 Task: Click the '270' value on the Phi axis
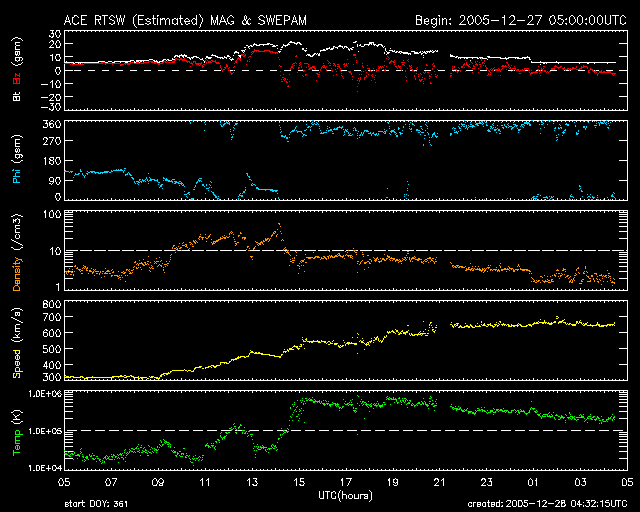52,141
